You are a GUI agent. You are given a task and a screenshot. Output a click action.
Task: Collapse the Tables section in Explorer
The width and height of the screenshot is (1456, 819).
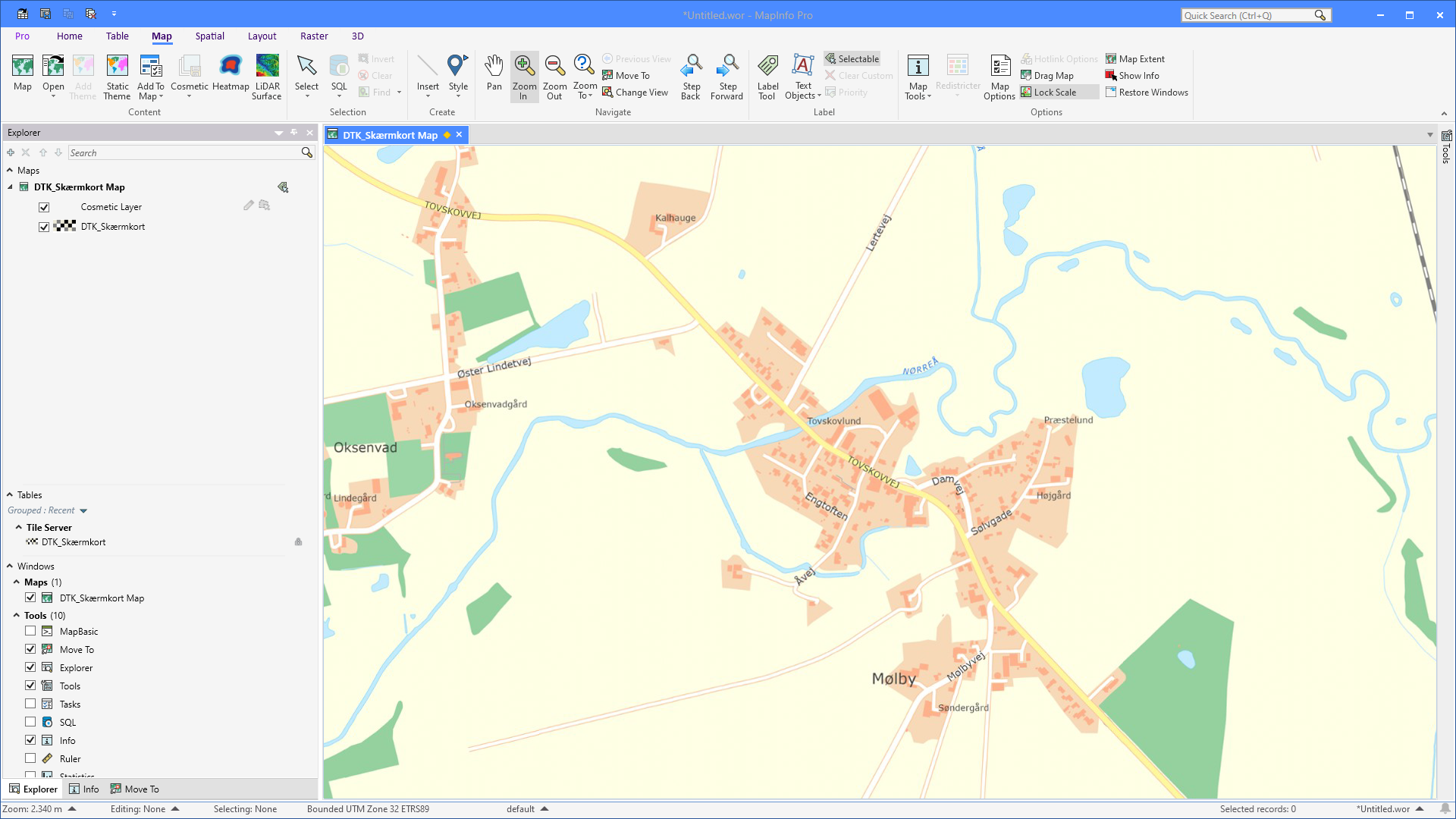point(9,494)
